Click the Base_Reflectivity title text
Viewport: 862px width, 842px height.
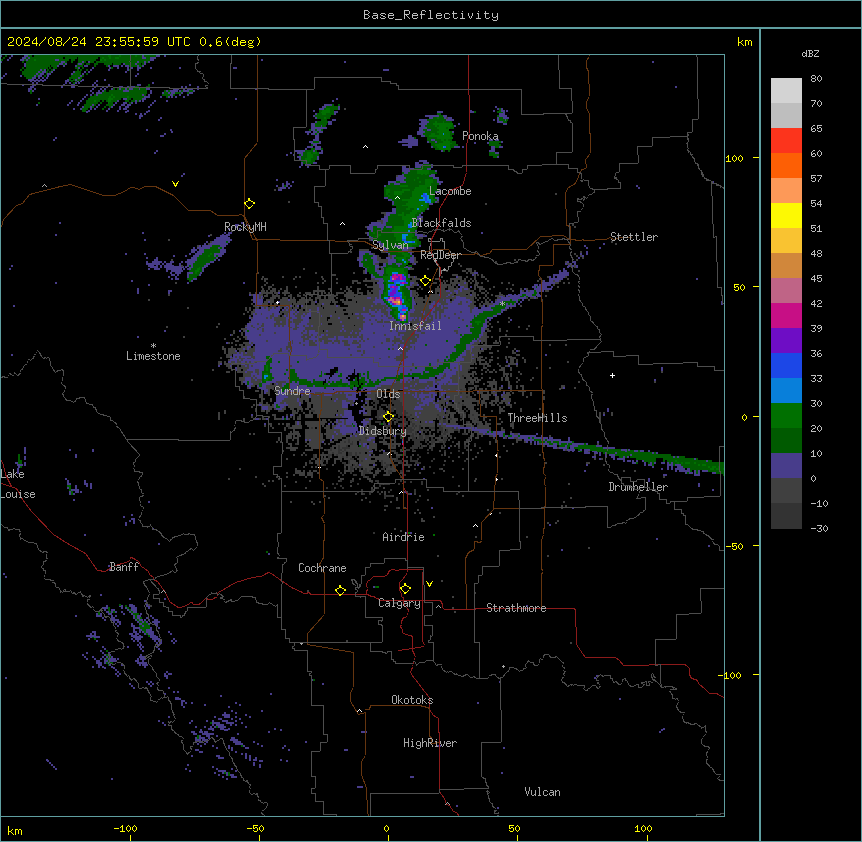click(x=431, y=15)
